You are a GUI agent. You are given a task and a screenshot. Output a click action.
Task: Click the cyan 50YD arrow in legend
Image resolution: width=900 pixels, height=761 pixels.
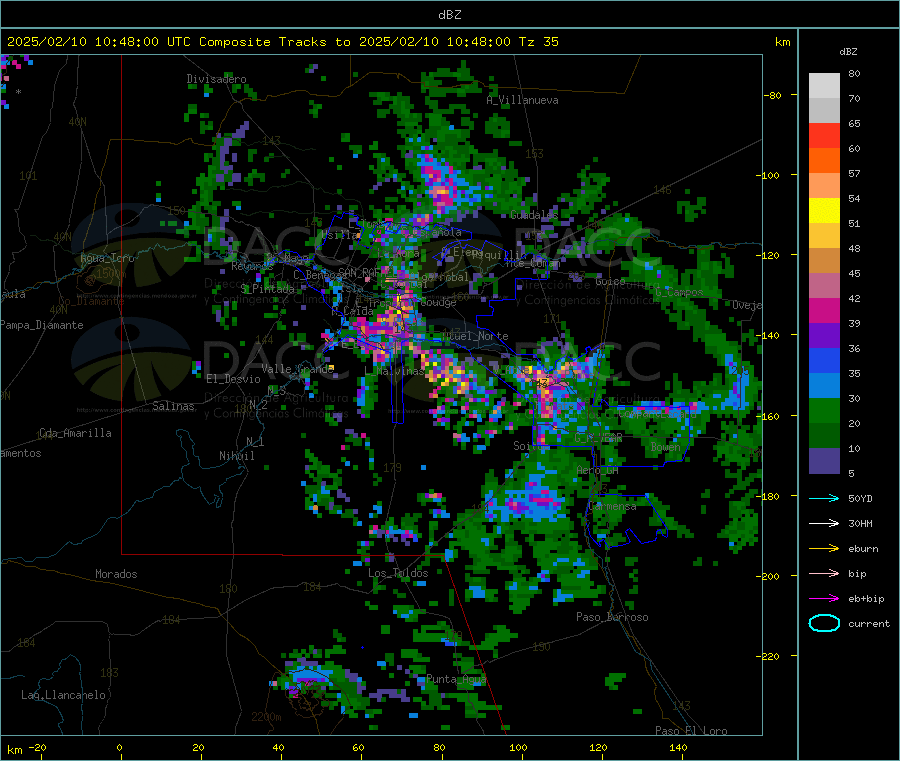coord(824,498)
